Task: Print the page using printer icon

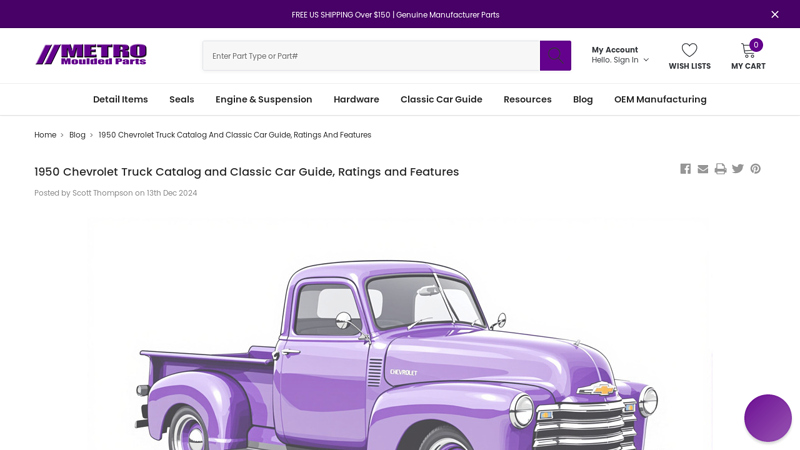Action: pos(720,169)
